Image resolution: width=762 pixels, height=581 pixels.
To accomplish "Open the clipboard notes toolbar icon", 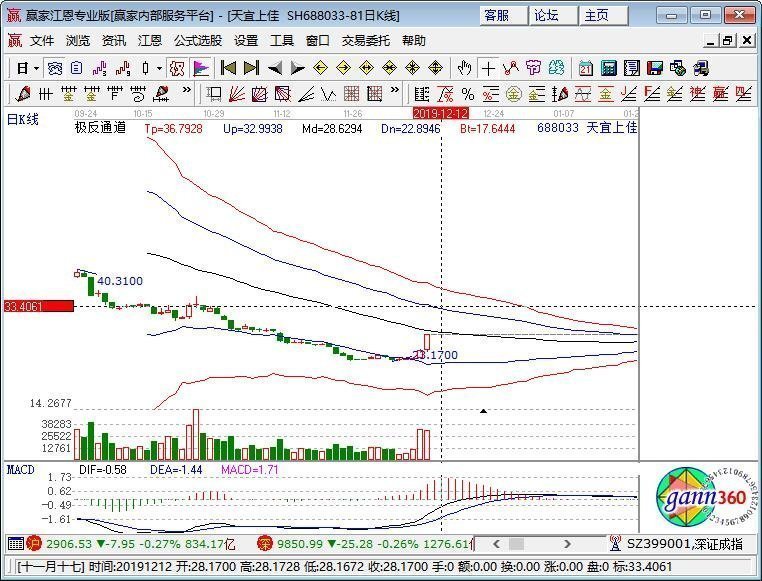I will pyautogui.click(x=77, y=68).
